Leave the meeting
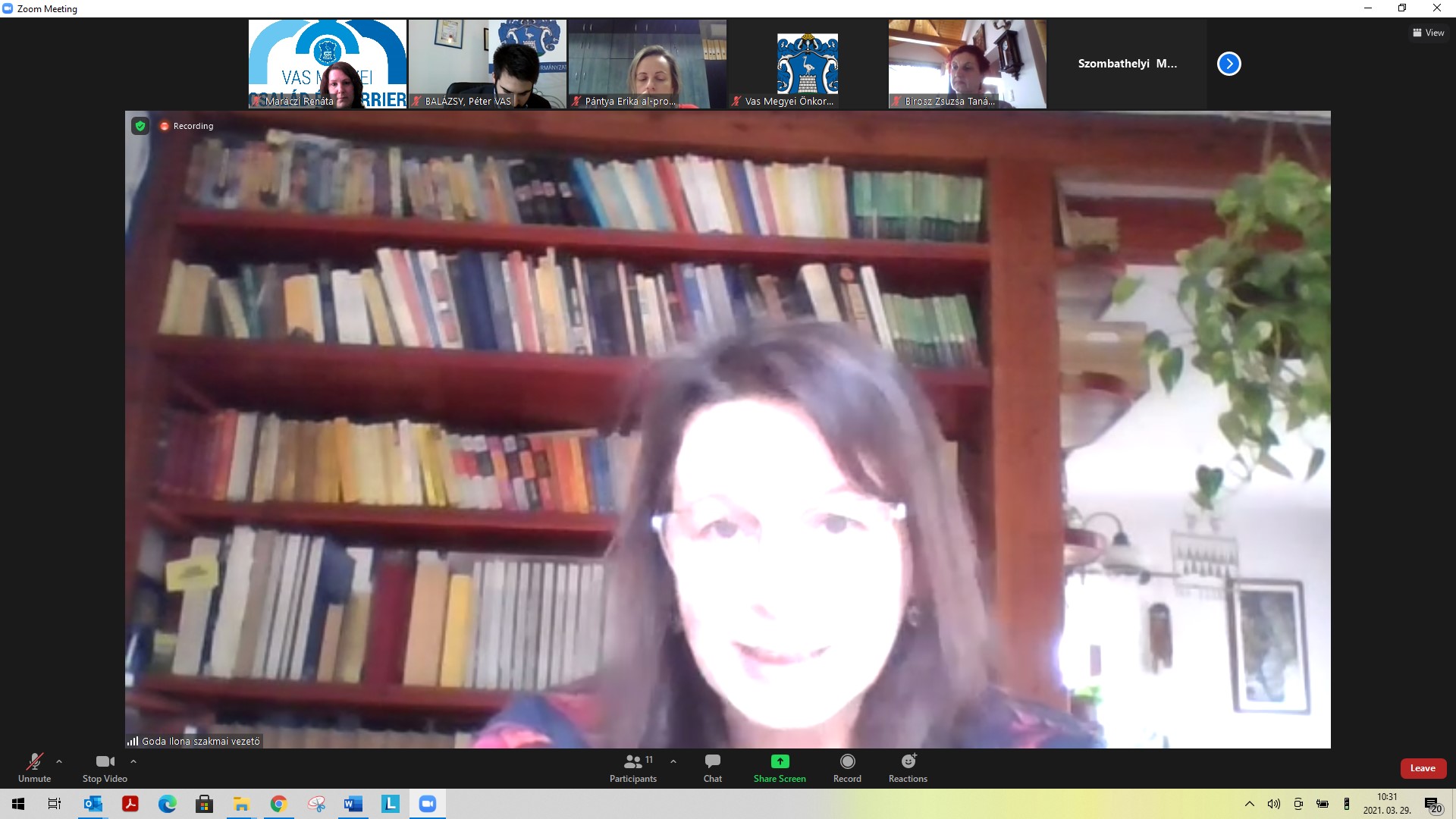 click(x=1423, y=768)
